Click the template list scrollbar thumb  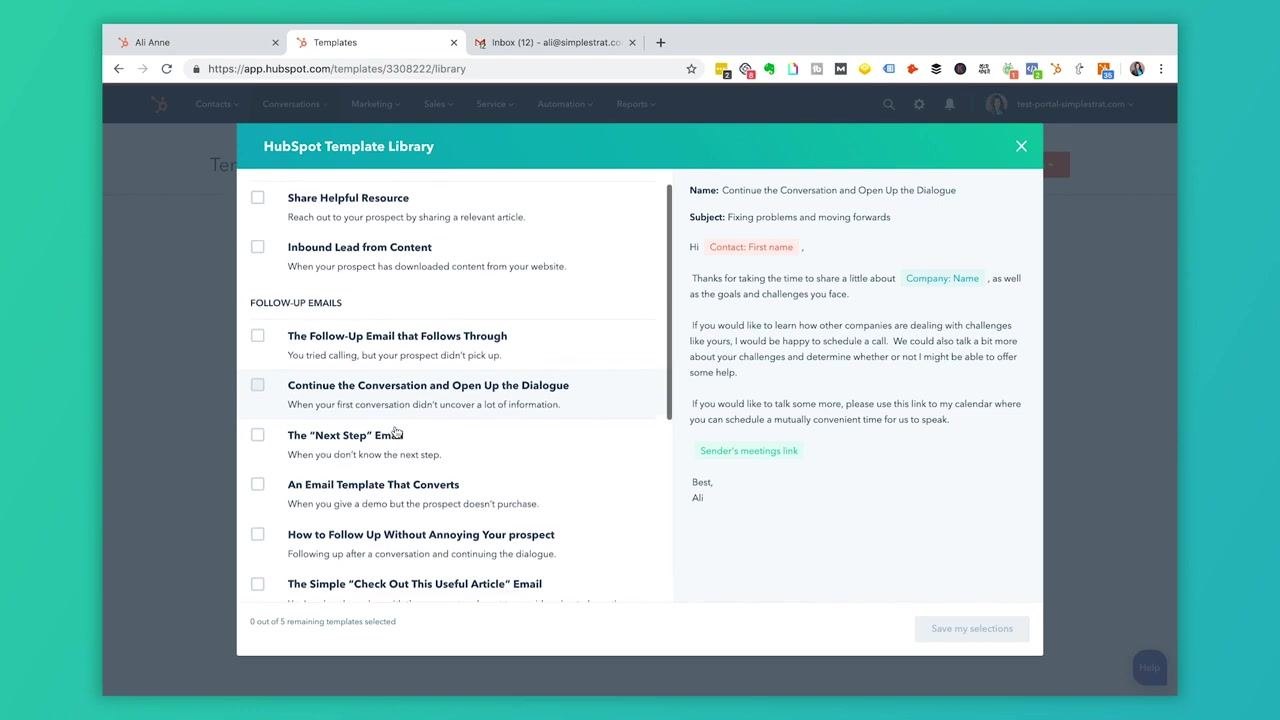click(669, 302)
